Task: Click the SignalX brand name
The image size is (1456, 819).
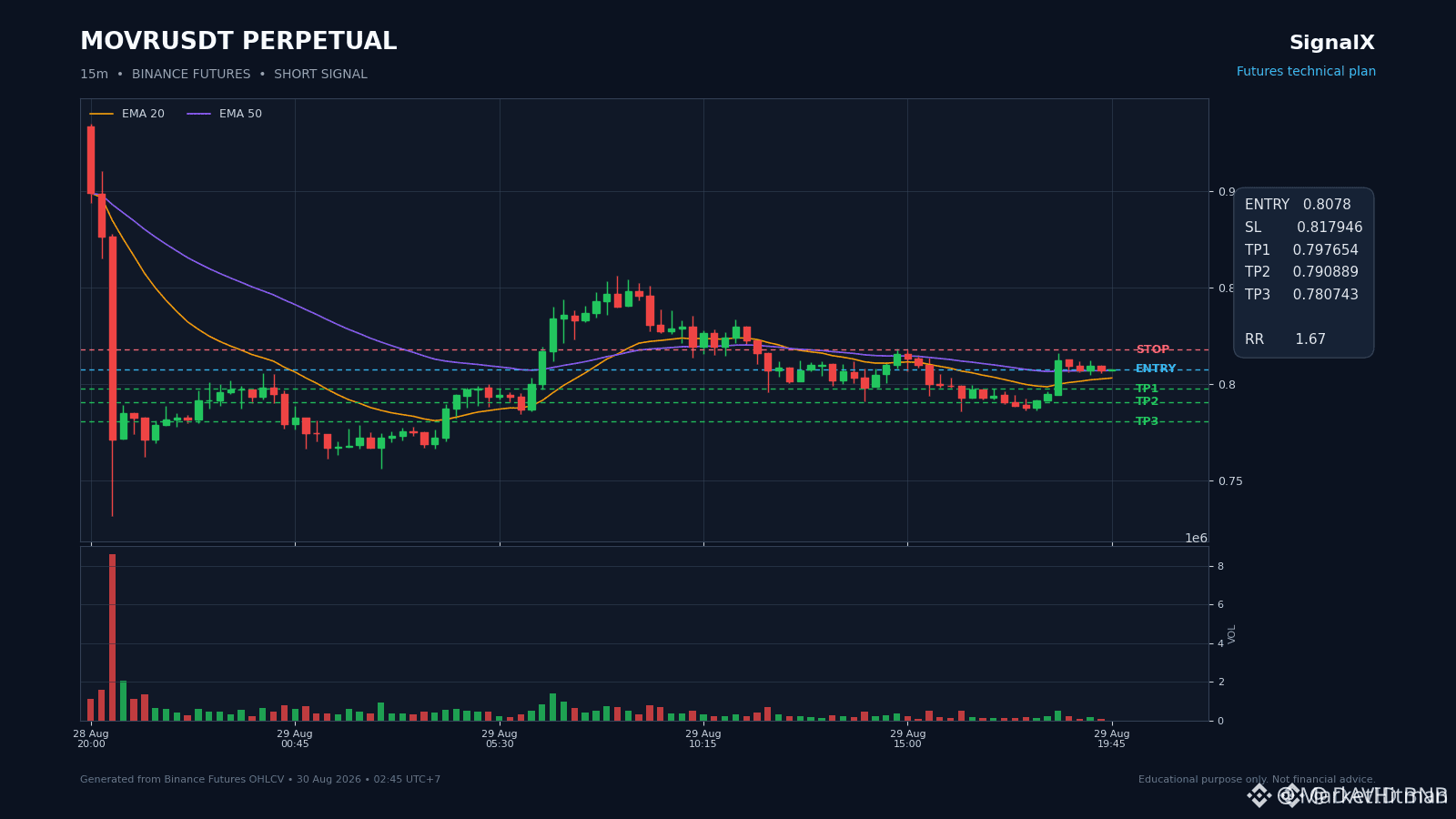Action: point(1331,43)
